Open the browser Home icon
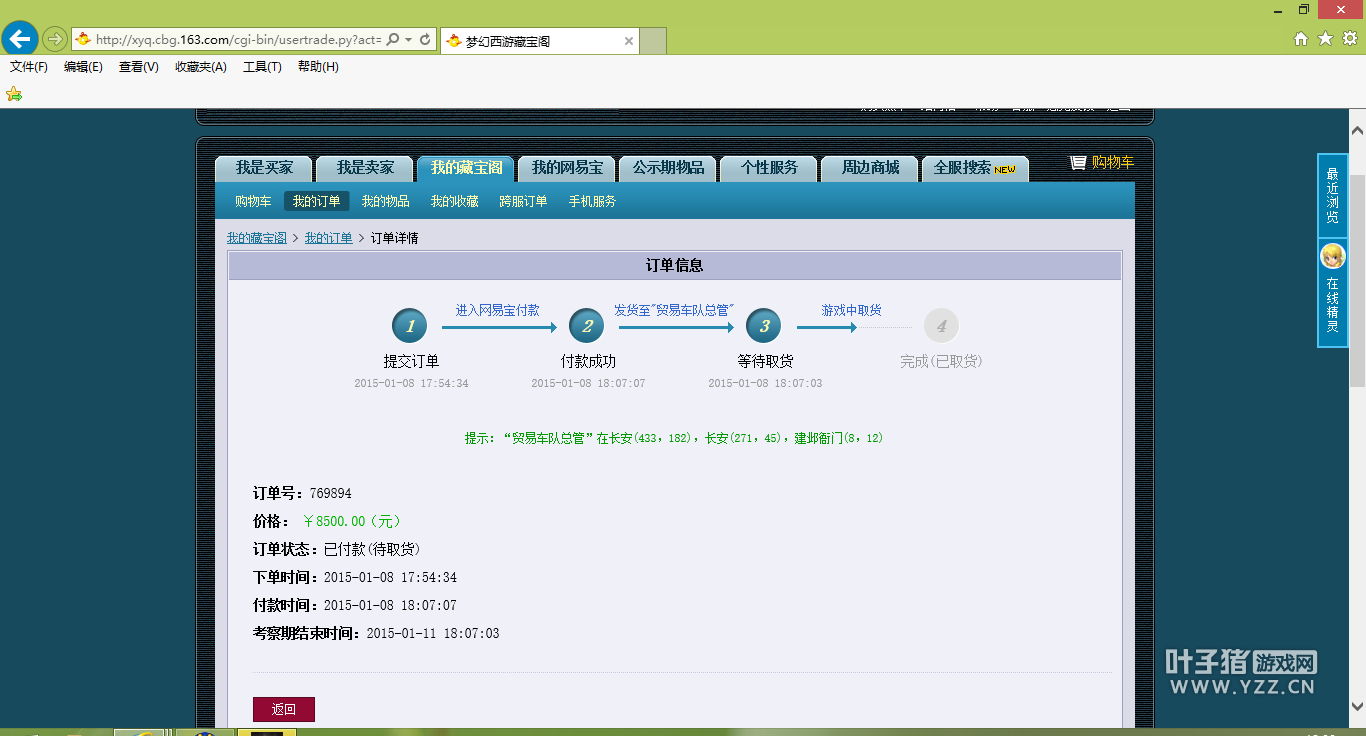The width and height of the screenshot is (1366, 736). (1301, 39)
